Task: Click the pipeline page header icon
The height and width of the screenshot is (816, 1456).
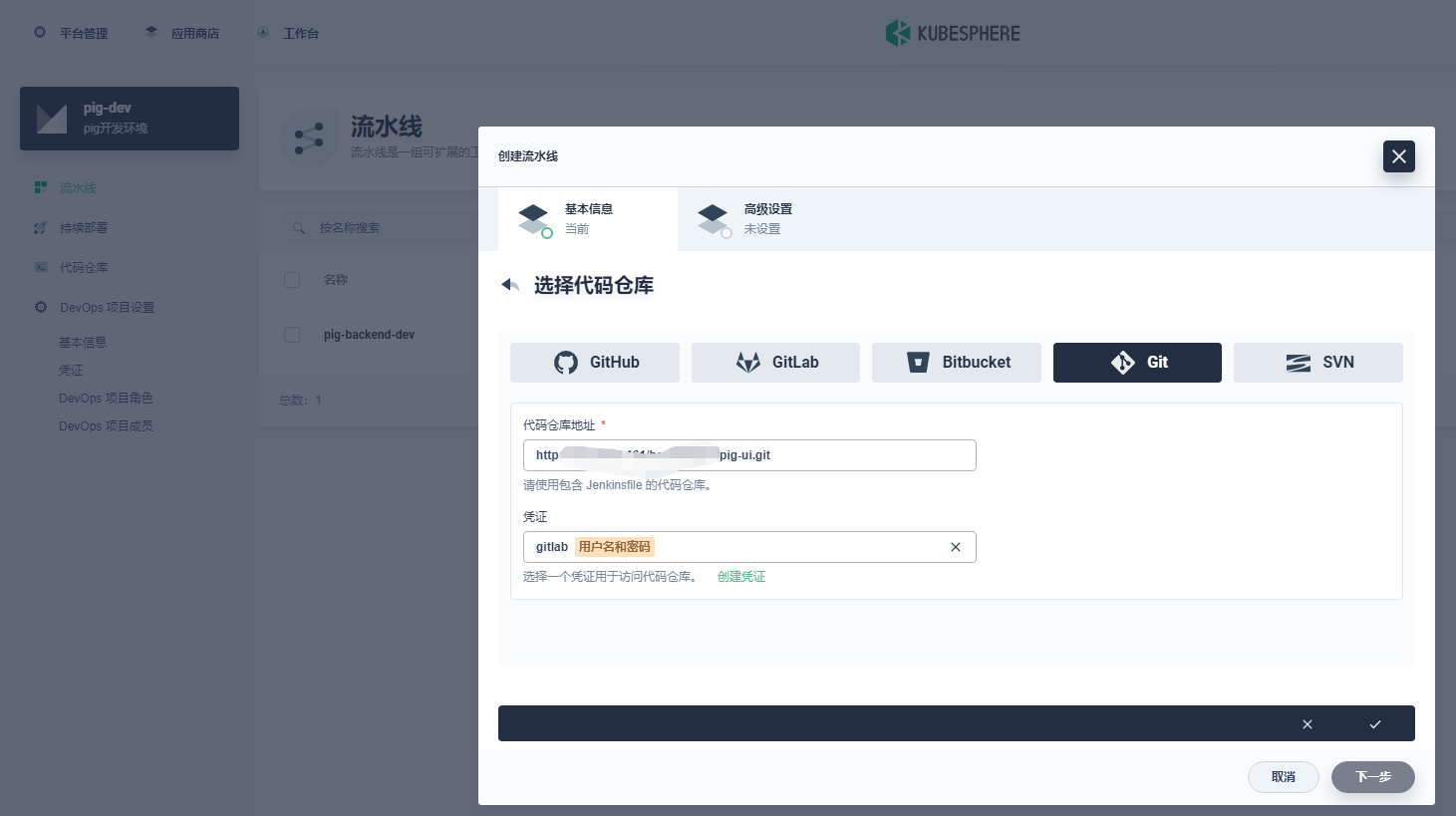Action: point(309,138)
